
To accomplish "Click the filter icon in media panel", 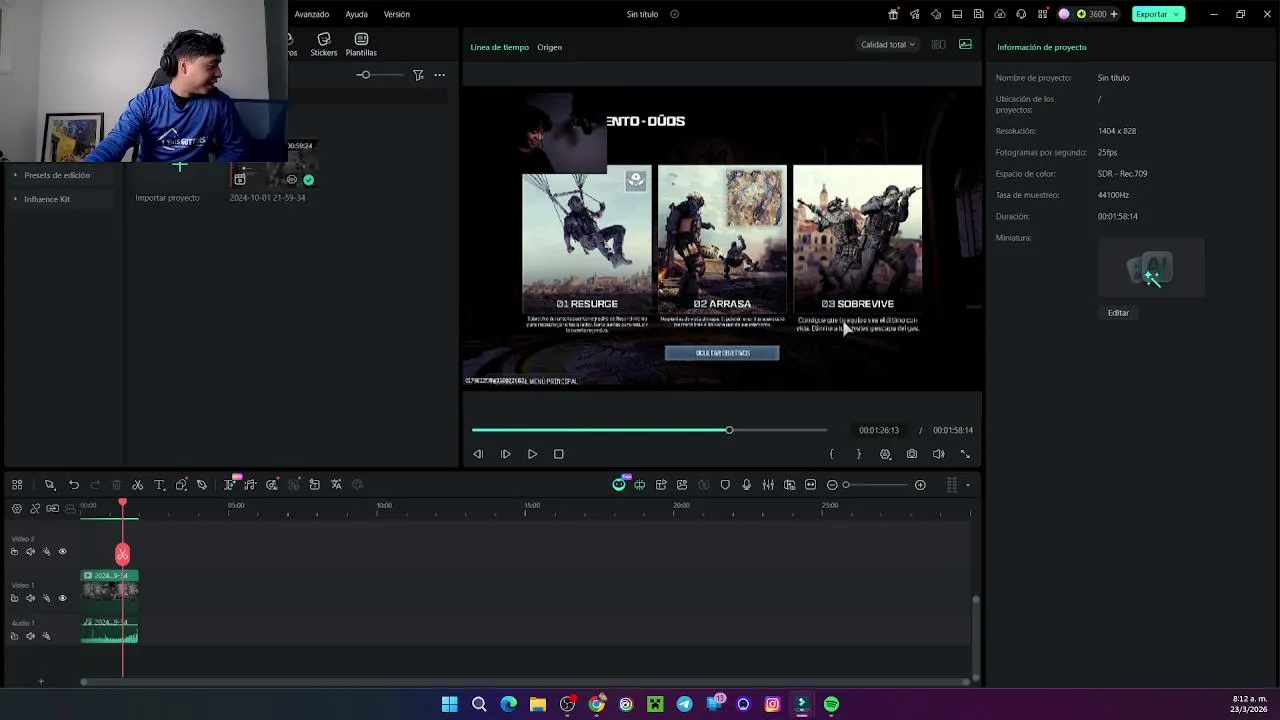I will 418,75.
